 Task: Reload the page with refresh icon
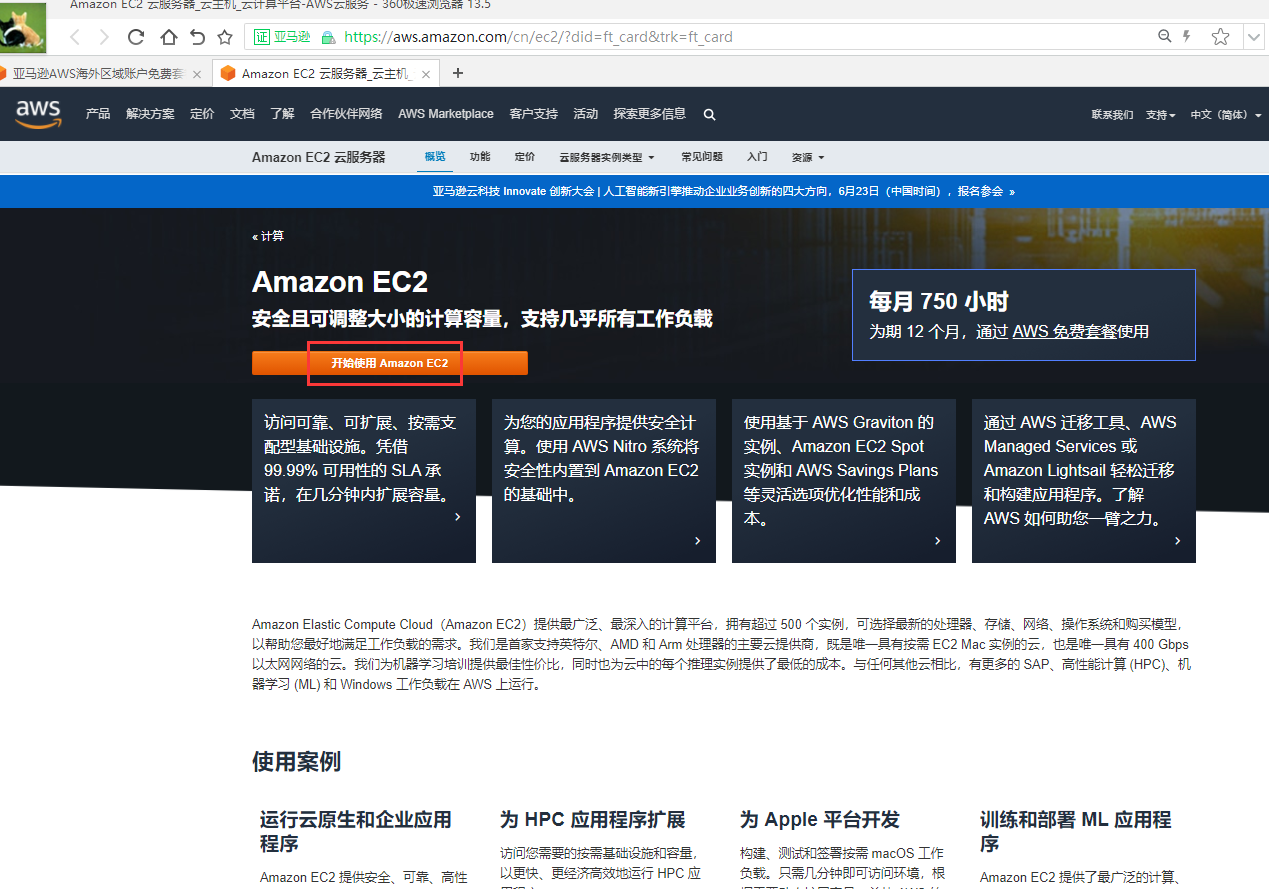pos(136,37)
